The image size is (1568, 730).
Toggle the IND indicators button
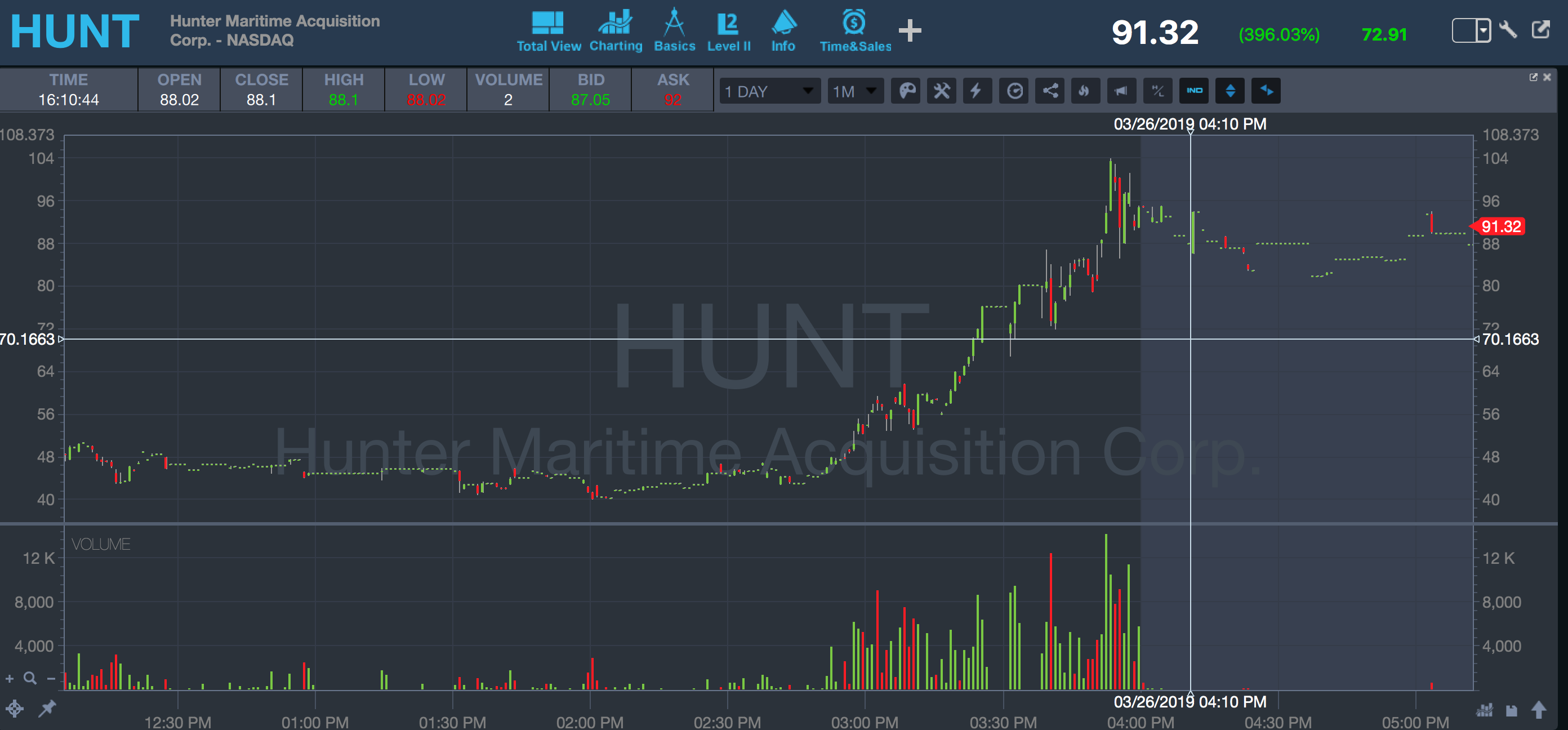1194,91
